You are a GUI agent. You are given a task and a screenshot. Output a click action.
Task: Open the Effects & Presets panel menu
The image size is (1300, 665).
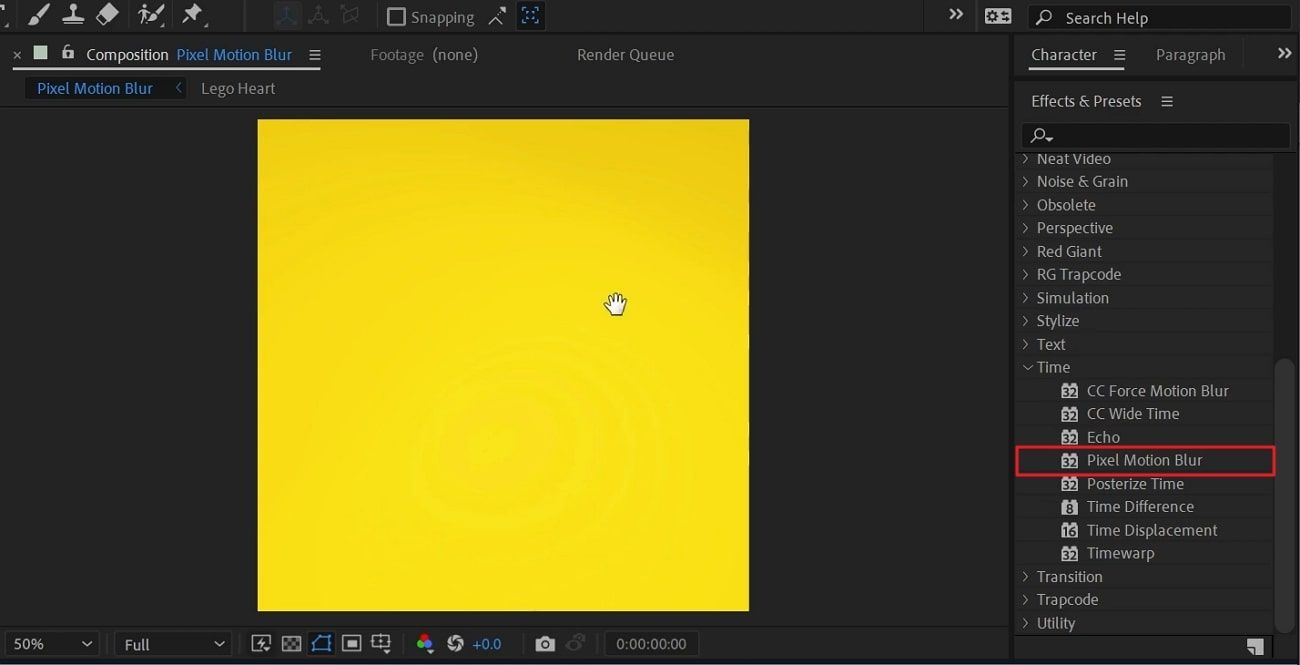1166,101
